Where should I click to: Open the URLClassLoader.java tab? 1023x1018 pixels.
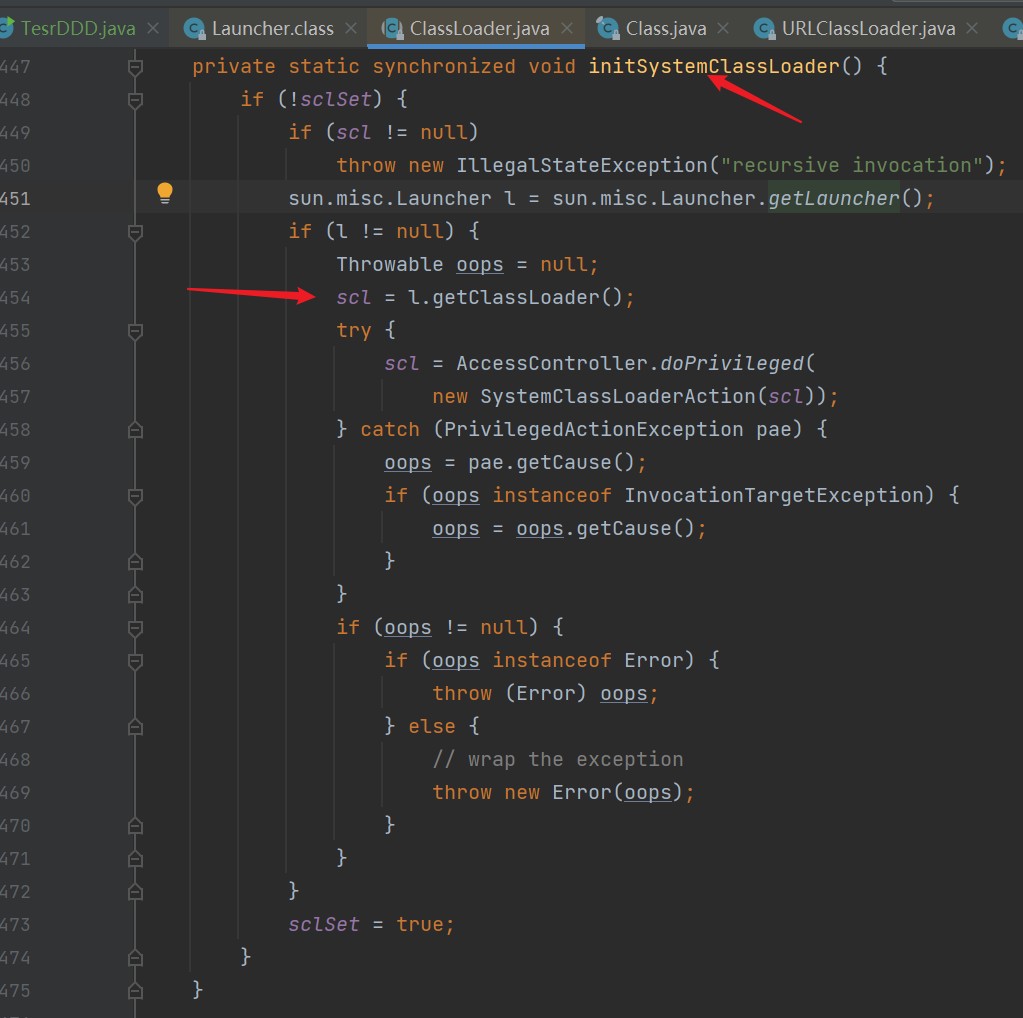(x=868, y=29)
